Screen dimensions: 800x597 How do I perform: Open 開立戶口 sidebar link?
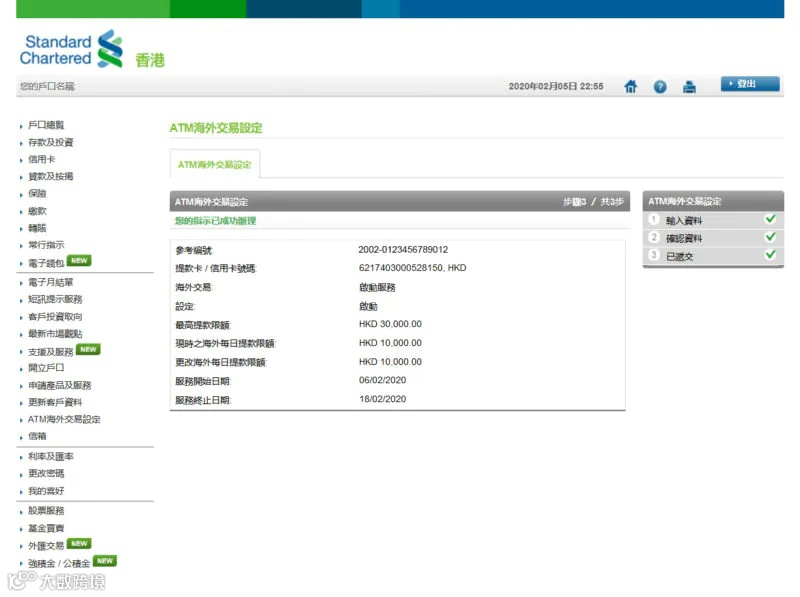[x=46, y=368]
